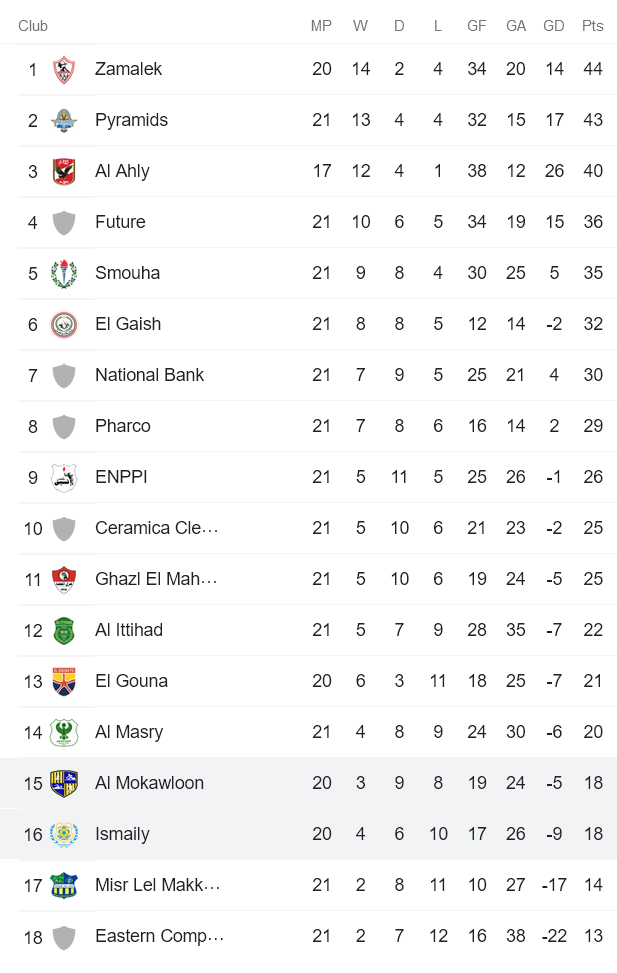Click the Ghazl El Mahalla crest

62,579
